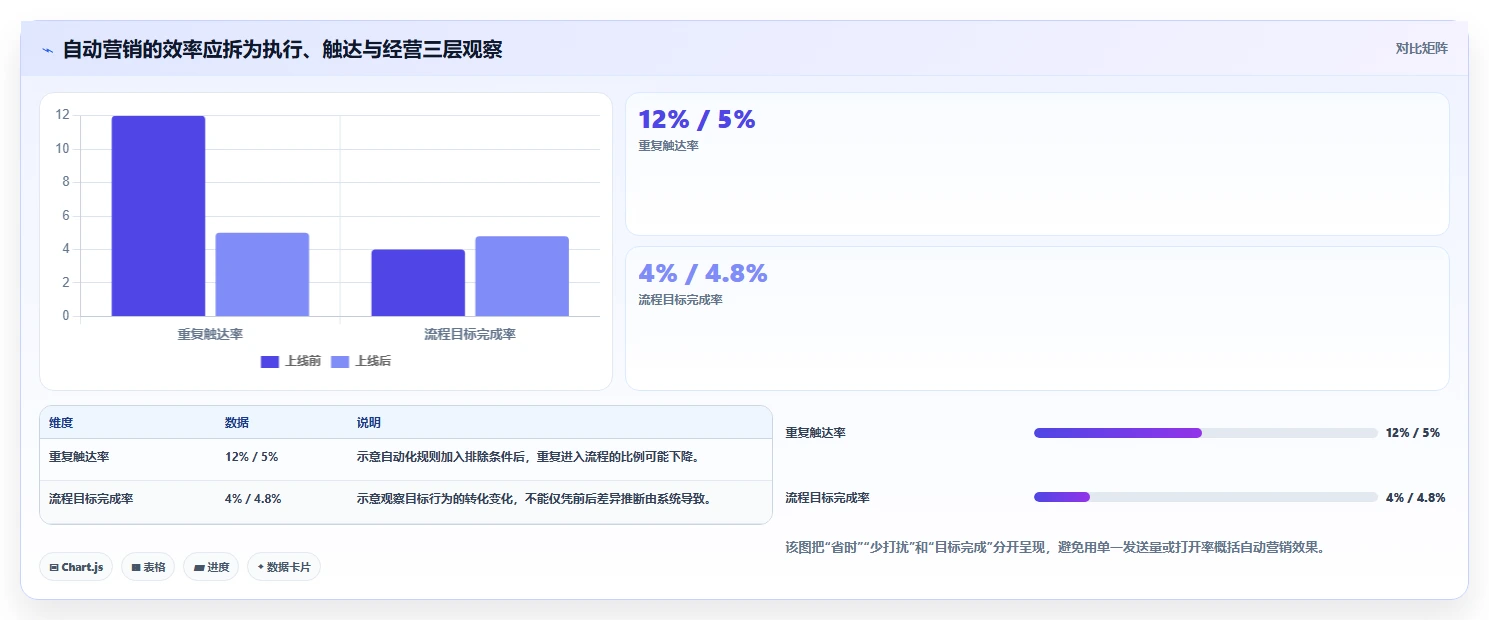Click the 12% / 5% value beside progress bar
Image resolution: width=1489 pixels, height=620 pixels.
(x=1413, y=433)
